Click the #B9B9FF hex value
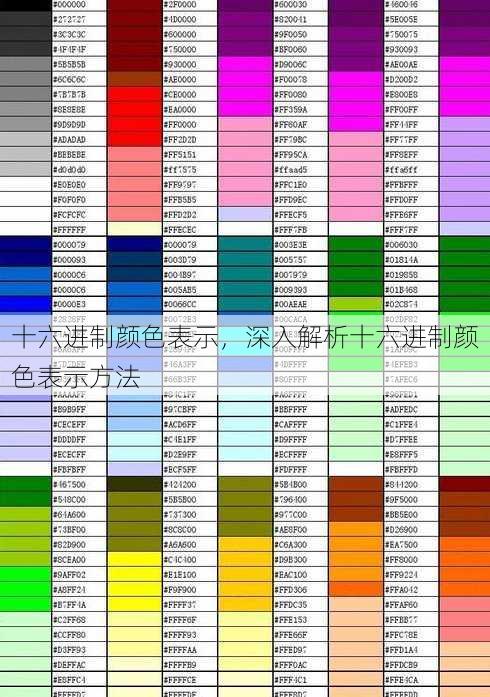This screenshot has width=490, height=697. [x=69, y=409]
